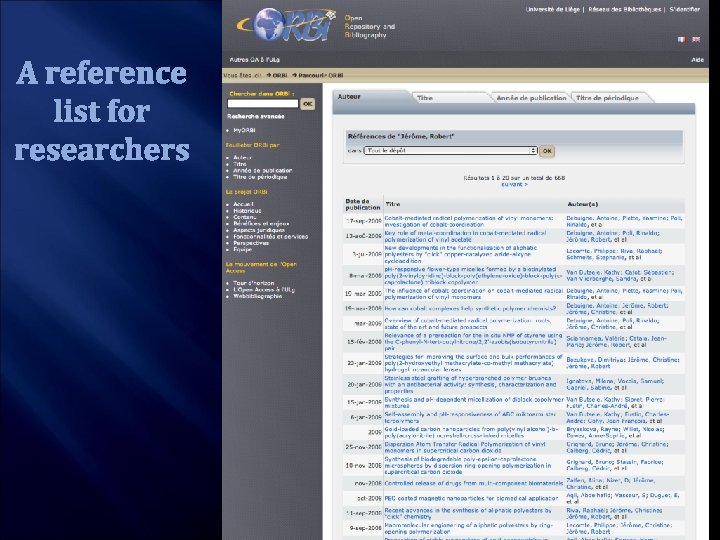This screenshot has width=720, height=540.
Task: Click the 25-nov-2008 date cell
Action: [364, 447]
